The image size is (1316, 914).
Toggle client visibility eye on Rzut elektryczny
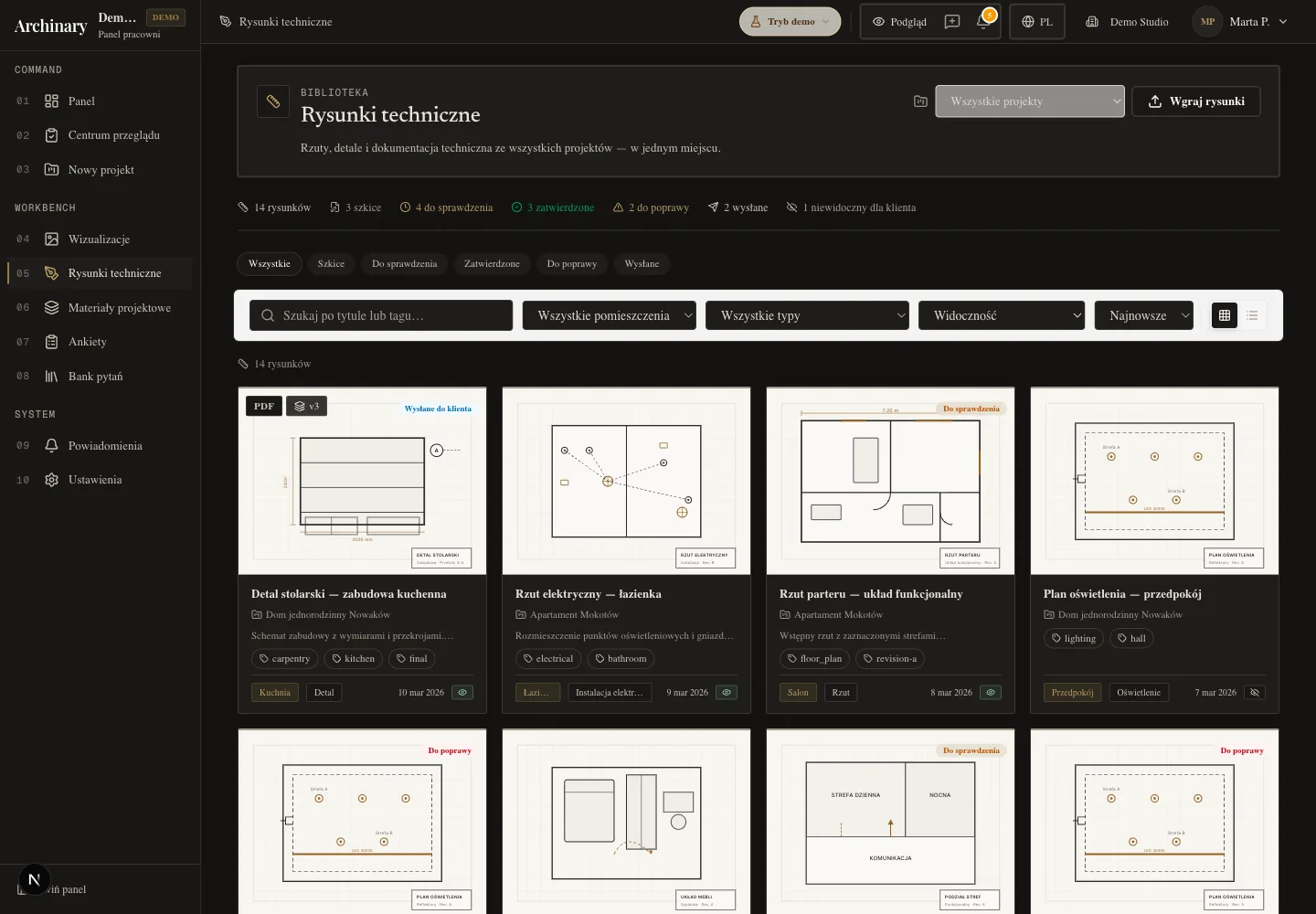727,693
